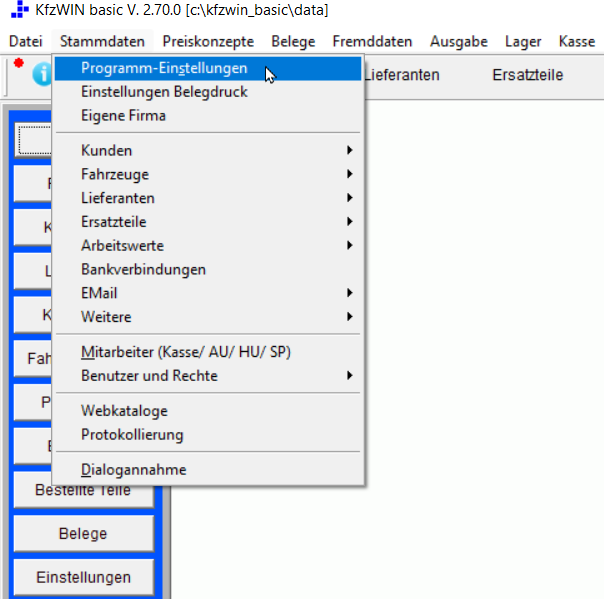Open the Kasse menu
Image resolution: width=604 pixels, height=599 pixels.
pyautogui.click(x=577, y=41)
